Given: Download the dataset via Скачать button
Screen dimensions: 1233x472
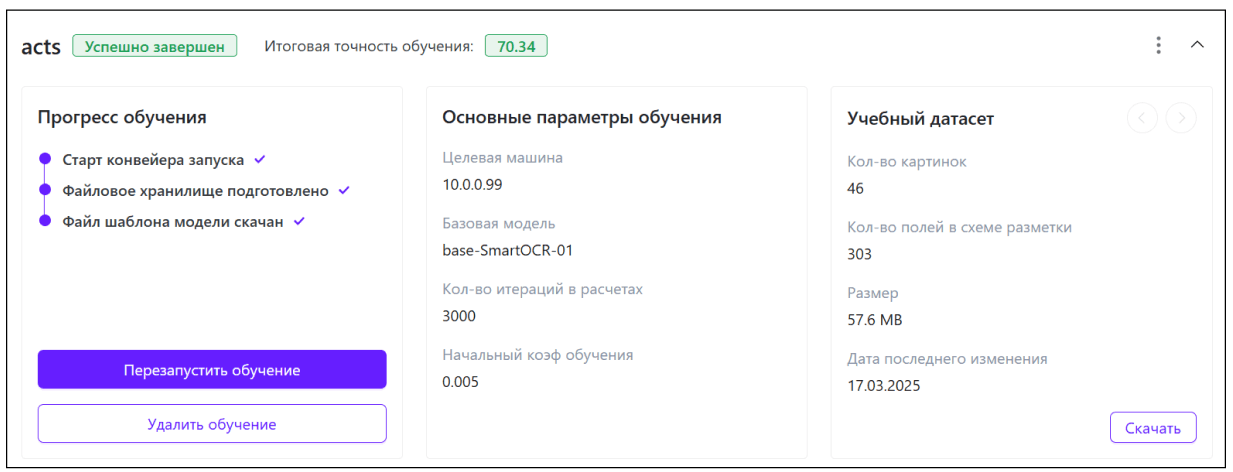Looking at the screenshot, I should pyautogui.click(x=1152, y=428).
